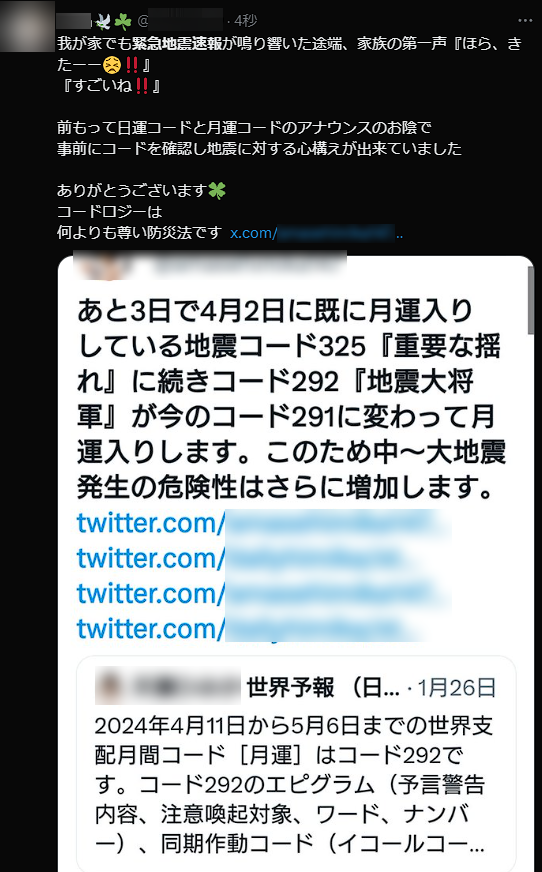Open the 4秒 timestamp permalink
This screenshot has width=542, height=872.
(x=245, y=21)
